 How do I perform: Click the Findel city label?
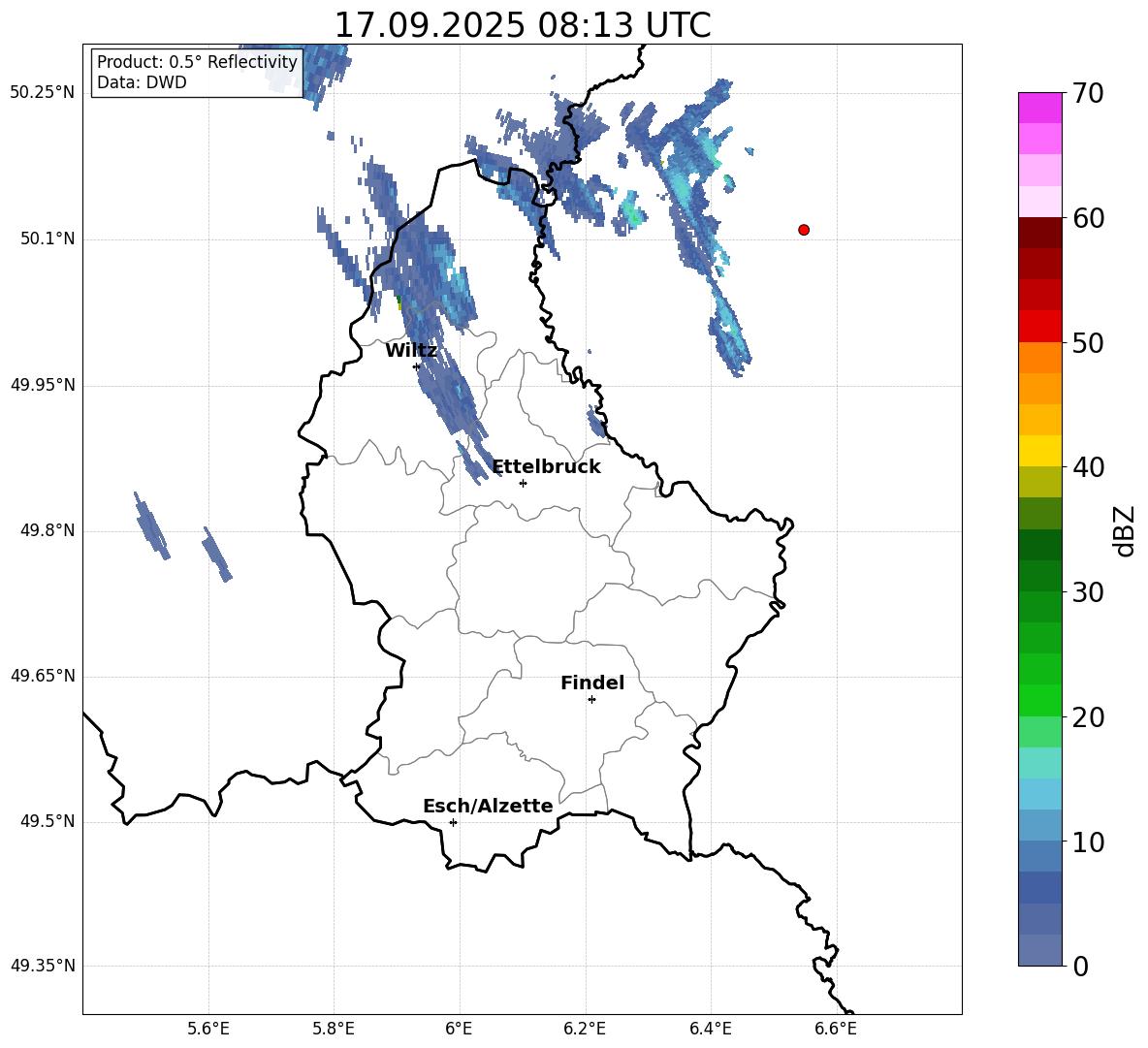click(592, 683)
